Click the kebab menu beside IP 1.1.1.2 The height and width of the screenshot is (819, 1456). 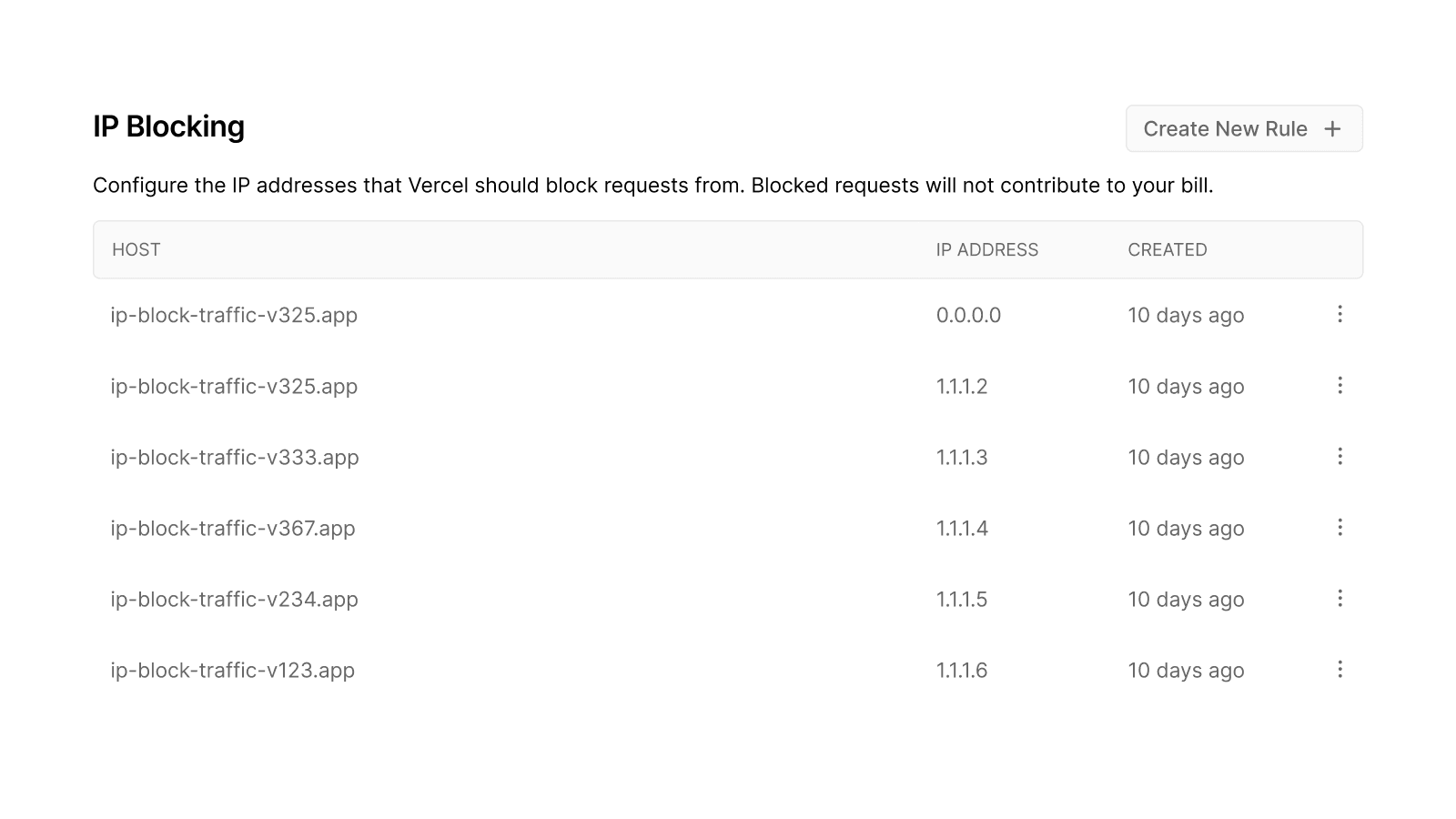(1340, 386)
